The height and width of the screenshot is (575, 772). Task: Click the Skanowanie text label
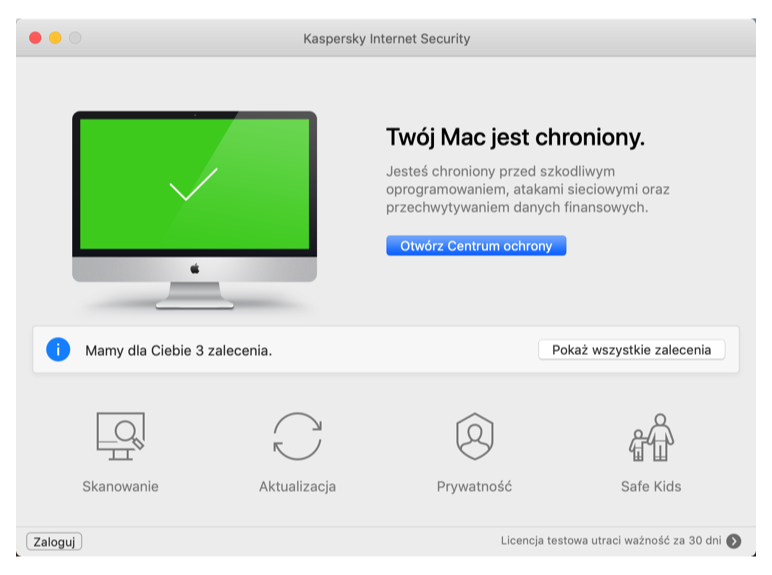tap(121, 486)
